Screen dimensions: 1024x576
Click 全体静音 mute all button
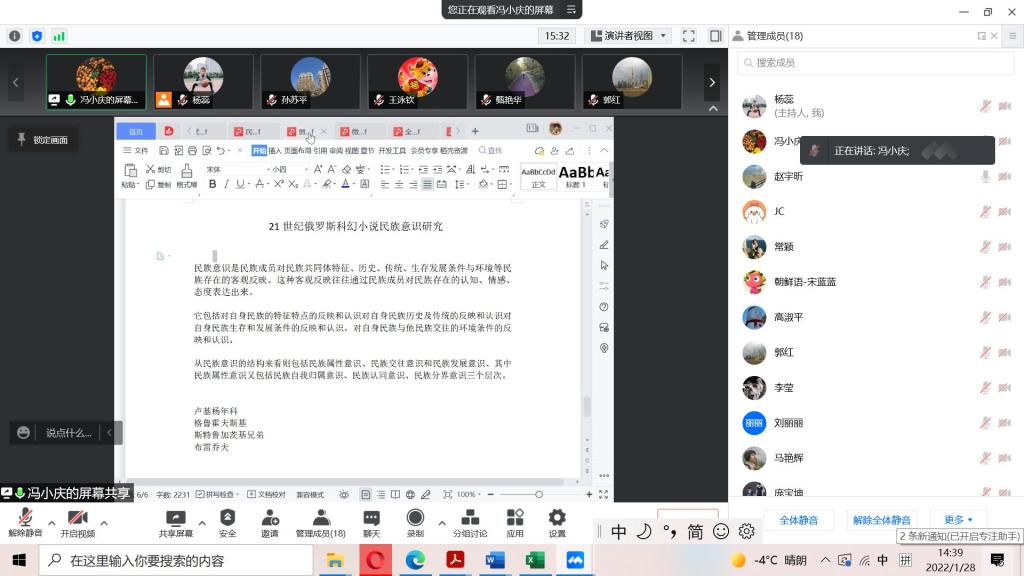[798, 520]
